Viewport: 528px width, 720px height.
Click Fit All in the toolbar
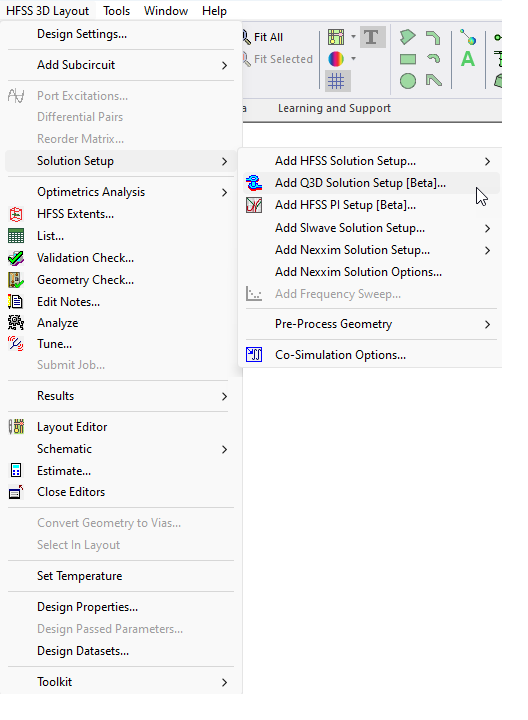tap(263, 37)
